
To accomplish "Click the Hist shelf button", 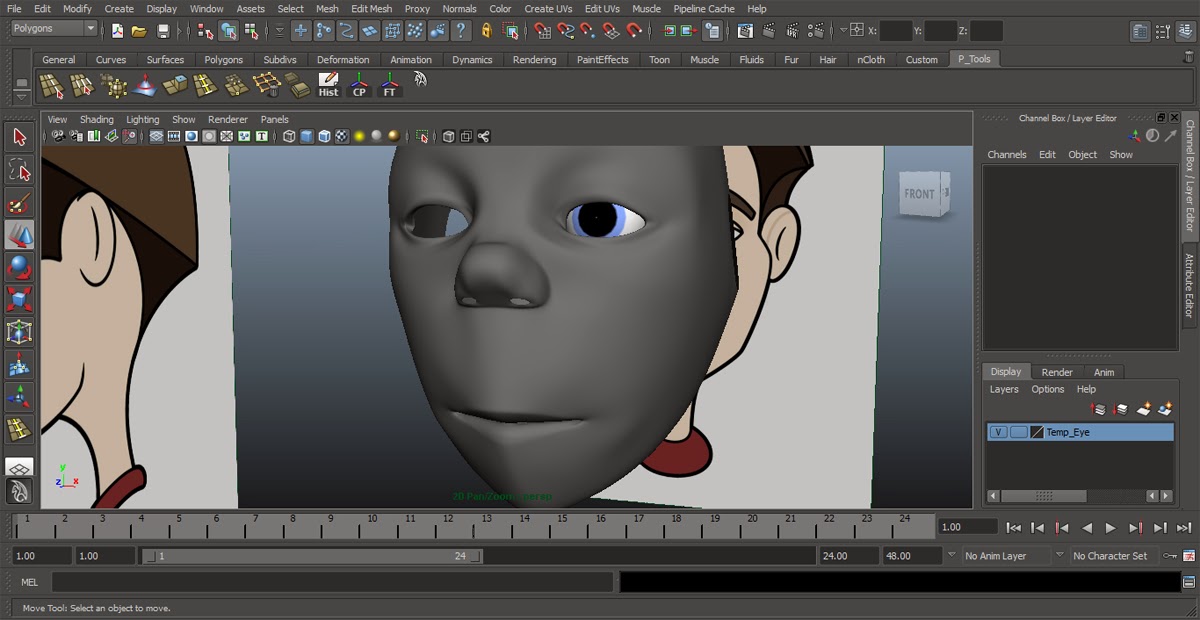I will [x=328, y=85].
